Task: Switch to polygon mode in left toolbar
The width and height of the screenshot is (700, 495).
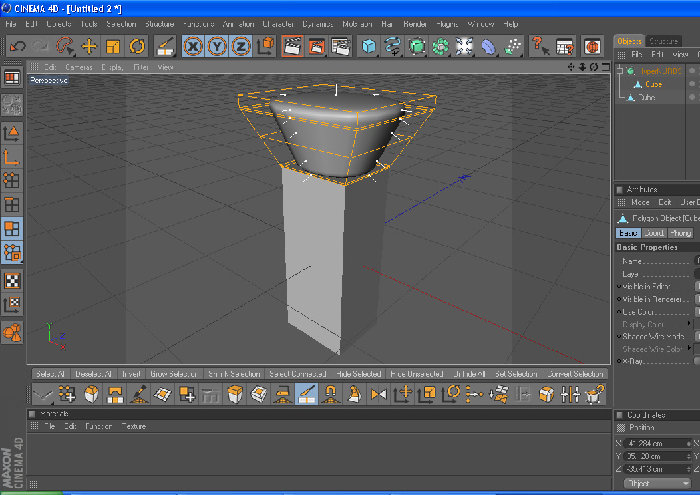Action: [12, 229]
